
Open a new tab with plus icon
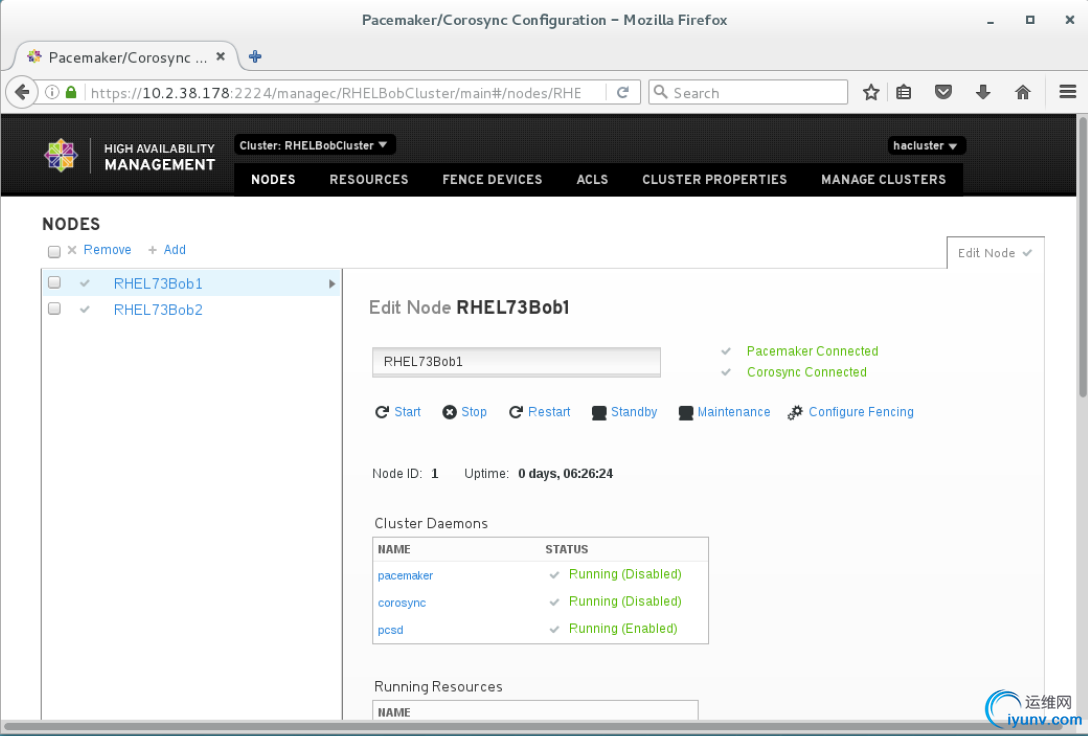click(255, 57)
